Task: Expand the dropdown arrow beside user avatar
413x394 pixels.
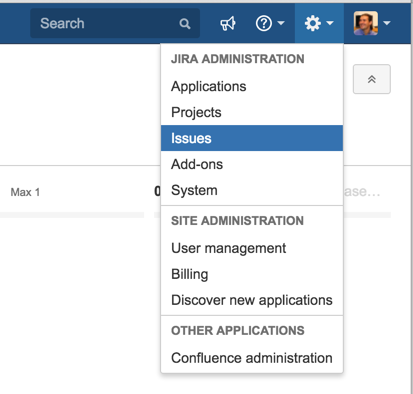Action: click(x=387, y=23)
